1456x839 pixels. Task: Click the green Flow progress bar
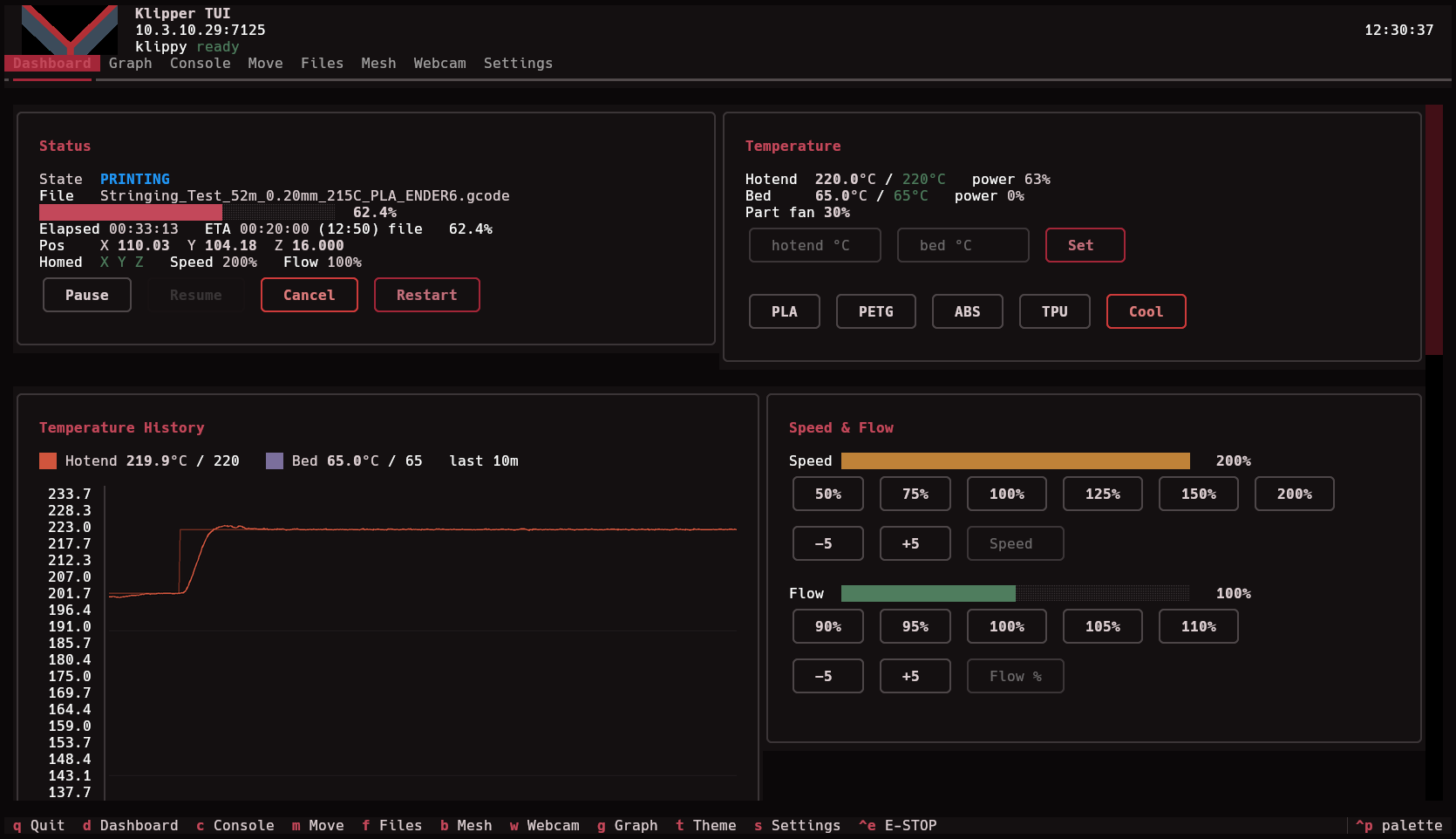click(x=1016, y=593)
